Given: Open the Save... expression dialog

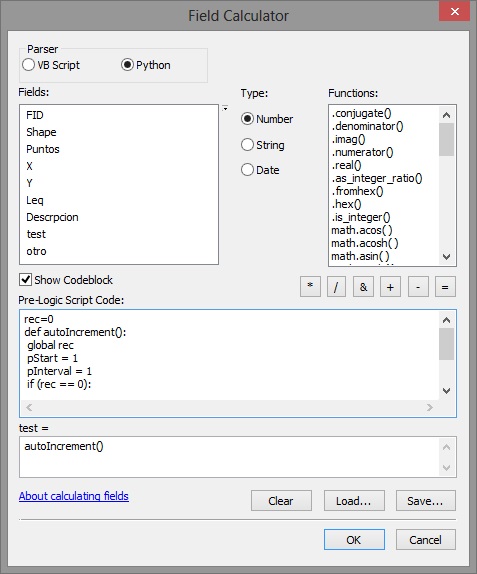Looking at the screenshot, I should (425, 500).
